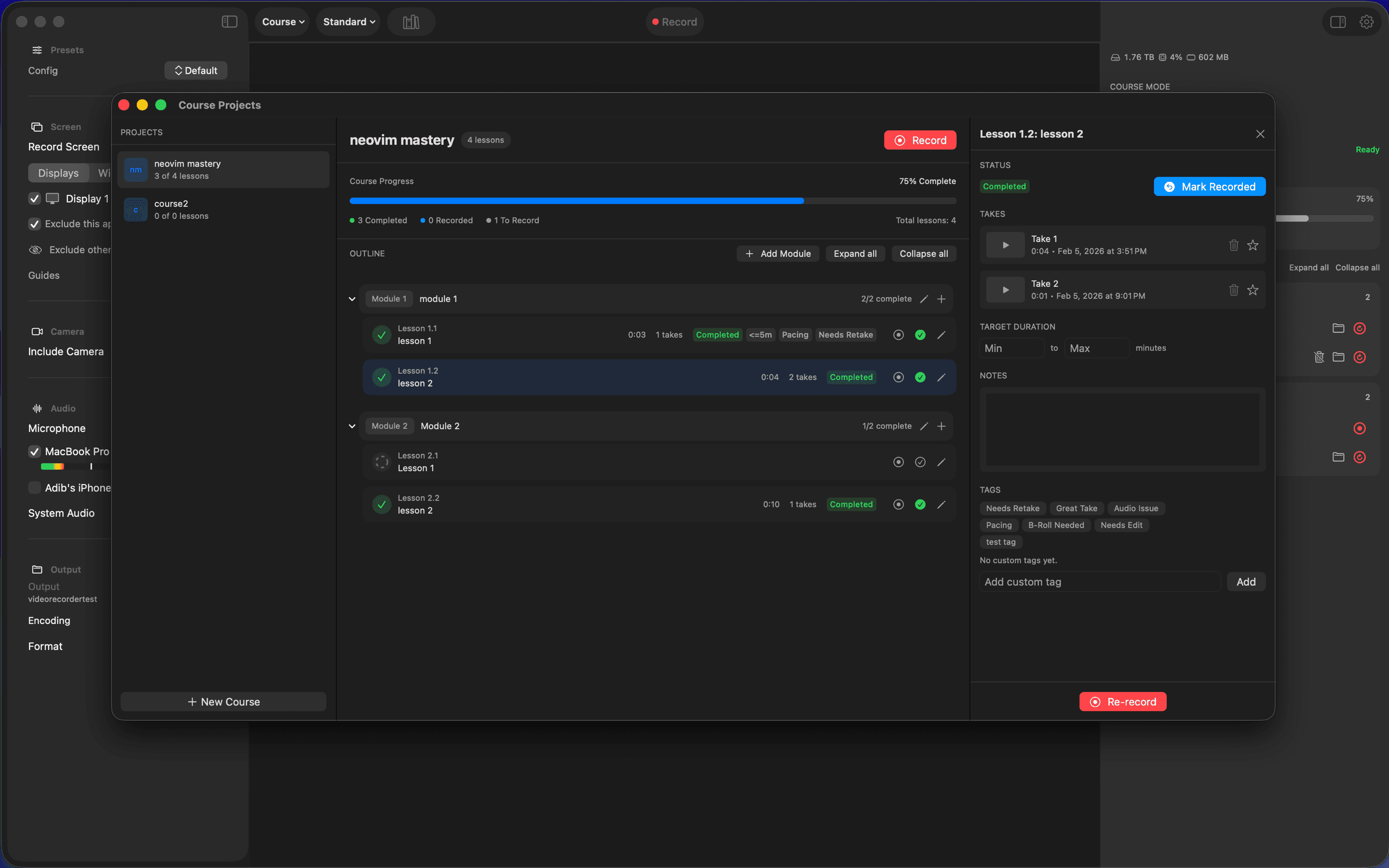Open the statistics chart icon in the toolbar
Screen dimensions: 1389x868
click(x=411, y=21)
